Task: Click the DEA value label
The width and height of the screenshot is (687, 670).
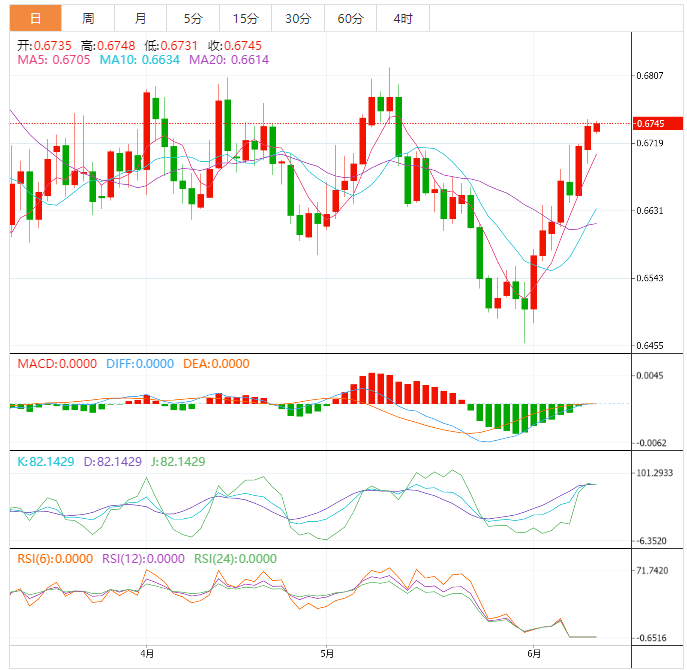Action: pyautogui.click(x=216, y=364)
